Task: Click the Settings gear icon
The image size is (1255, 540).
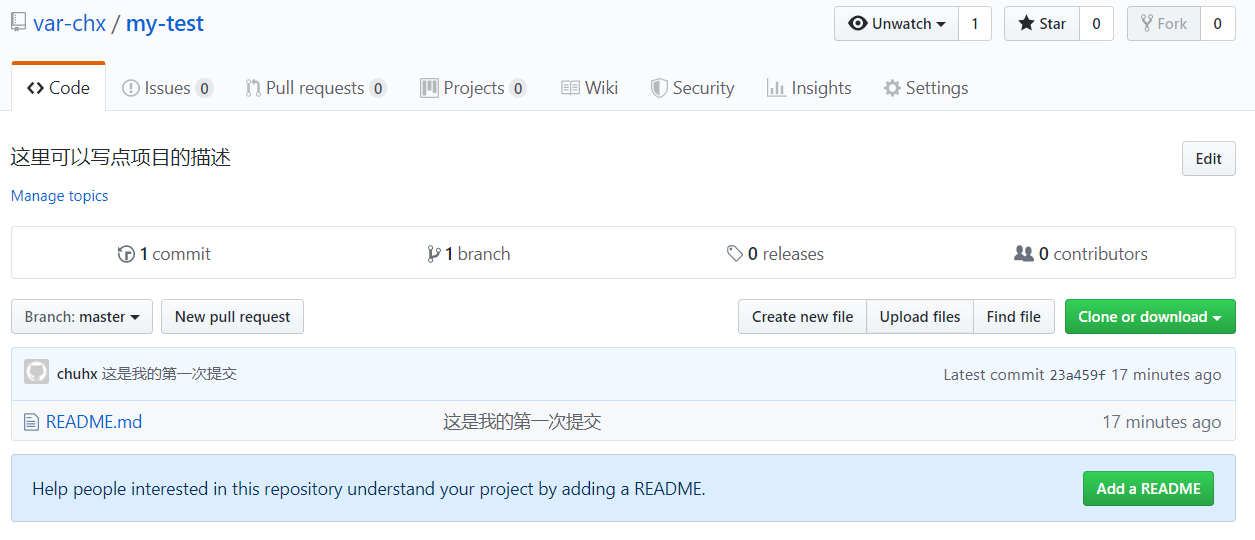Action: click(x=892, y=88)
